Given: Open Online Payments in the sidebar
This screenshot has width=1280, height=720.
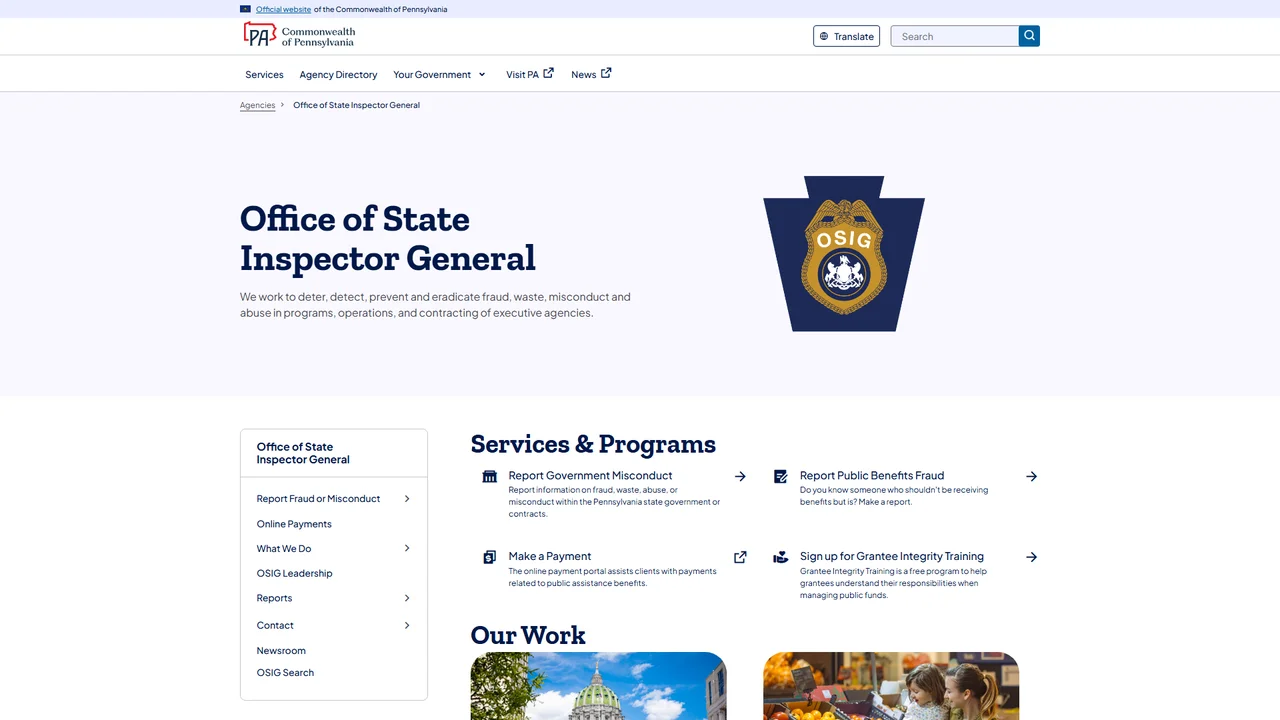Looking at the screenshot, I should 294,524.
